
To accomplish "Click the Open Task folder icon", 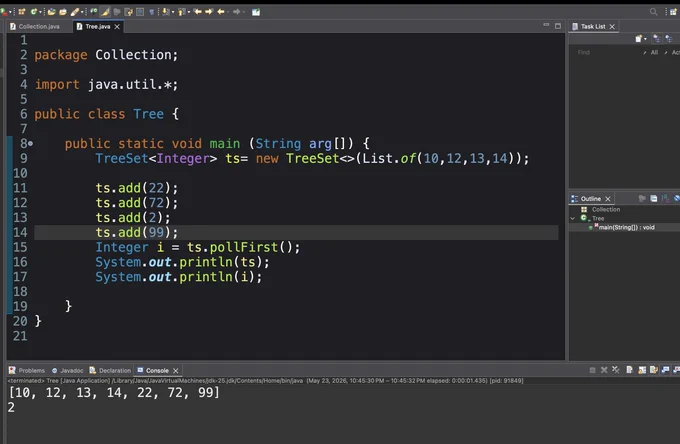I will point(63,12).
